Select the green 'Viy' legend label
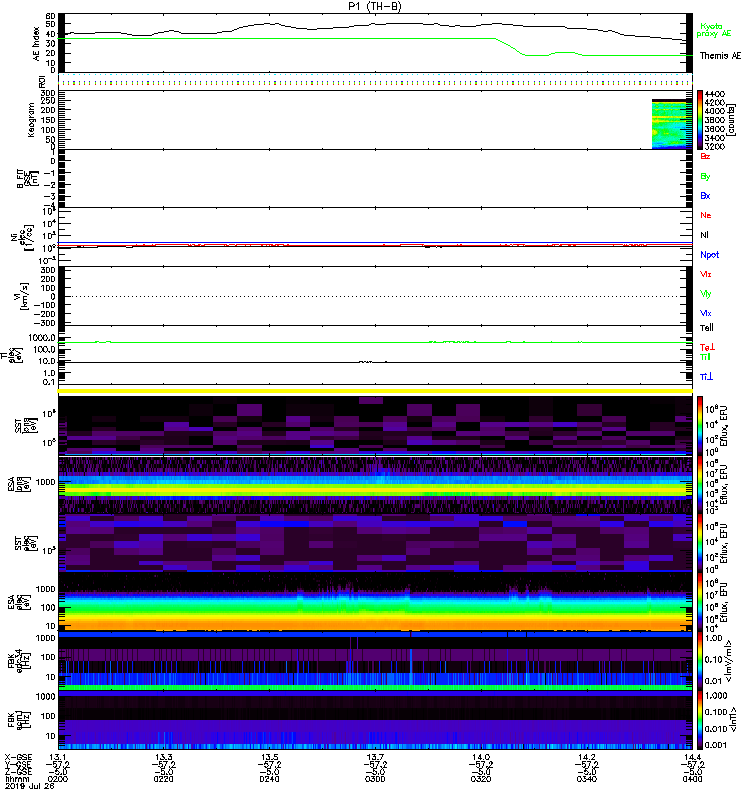750x800 pixels. [x=706, y=294]
